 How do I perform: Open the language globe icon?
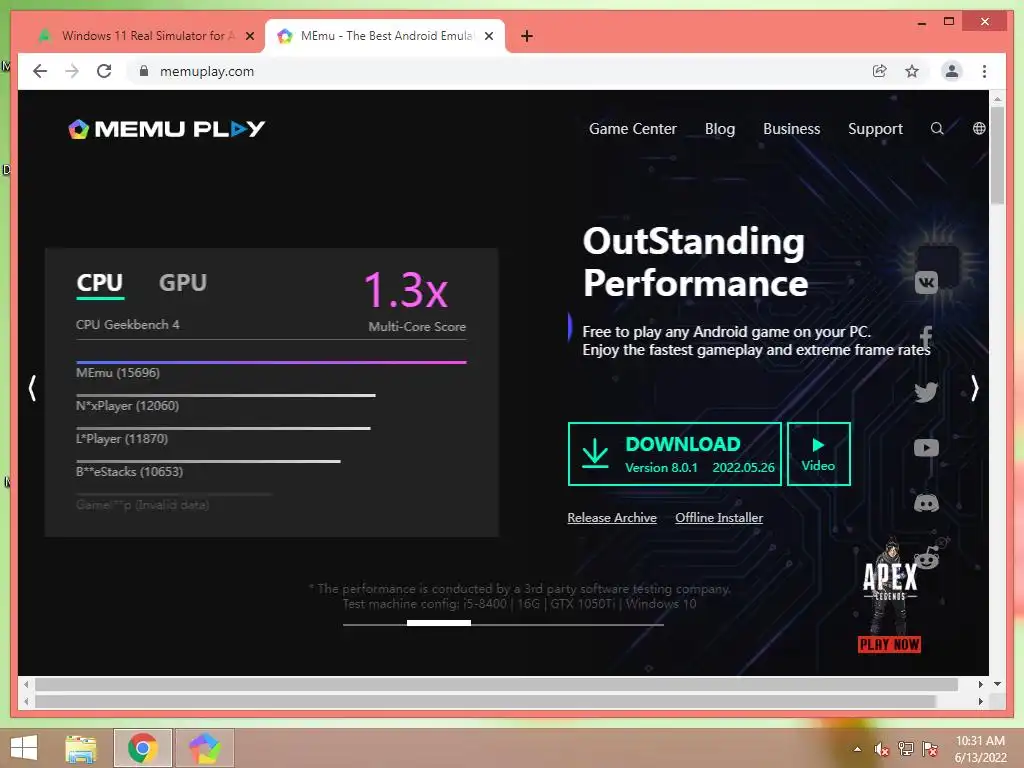point(979,129)
